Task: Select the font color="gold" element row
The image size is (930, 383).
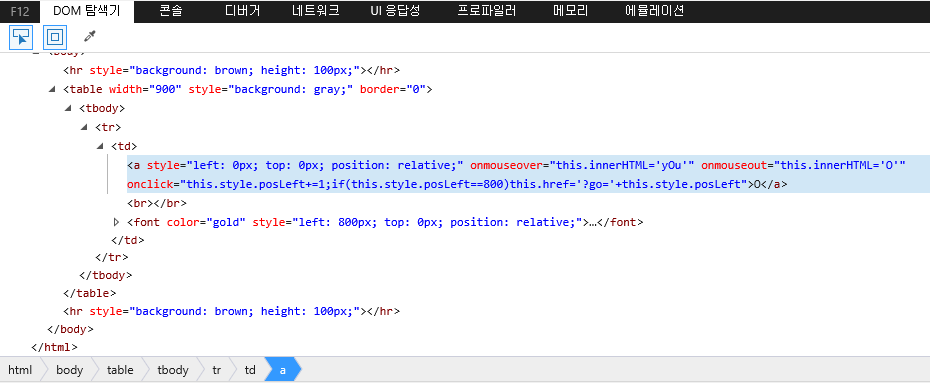Action: click(385, 222)
